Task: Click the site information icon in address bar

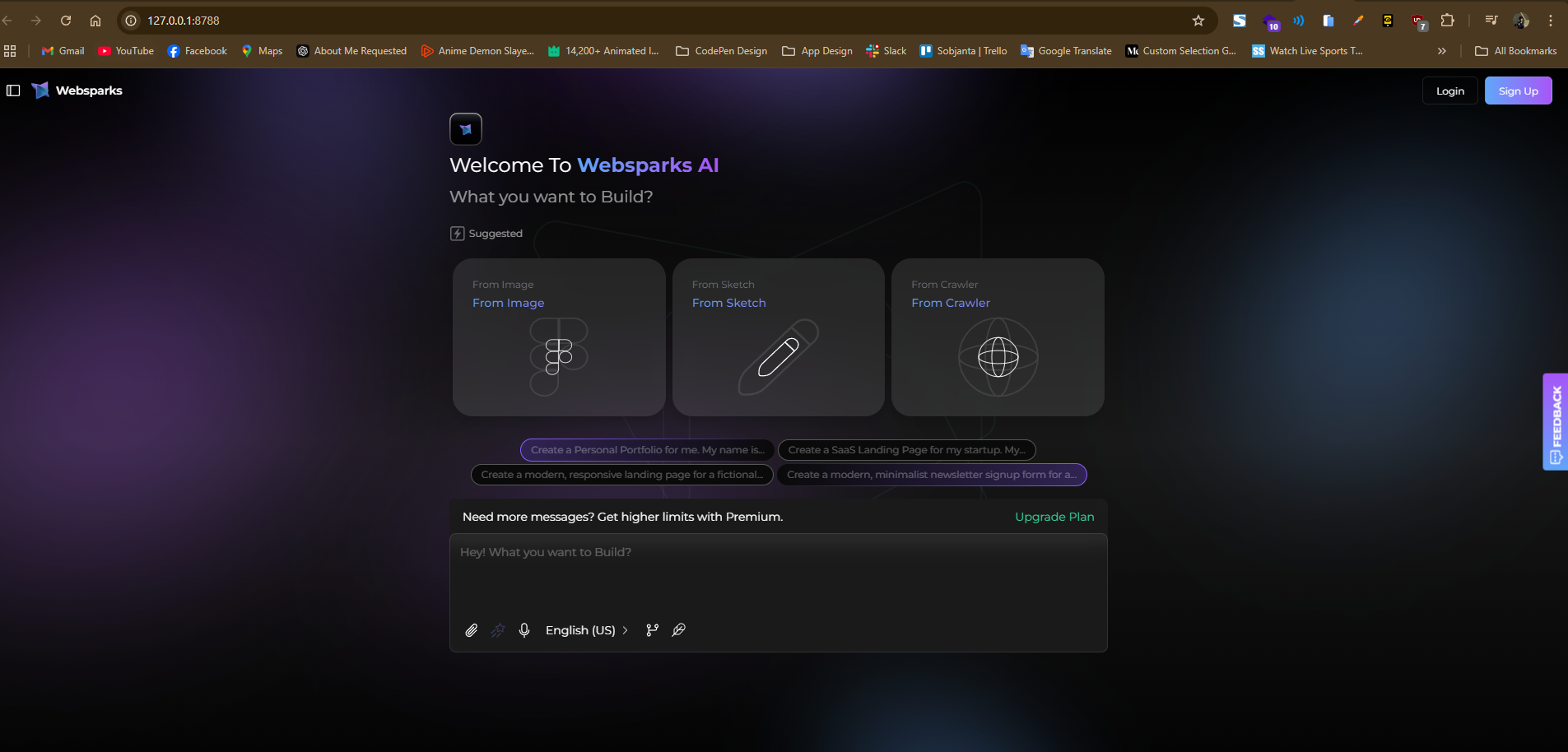Action: pos(131,21)
